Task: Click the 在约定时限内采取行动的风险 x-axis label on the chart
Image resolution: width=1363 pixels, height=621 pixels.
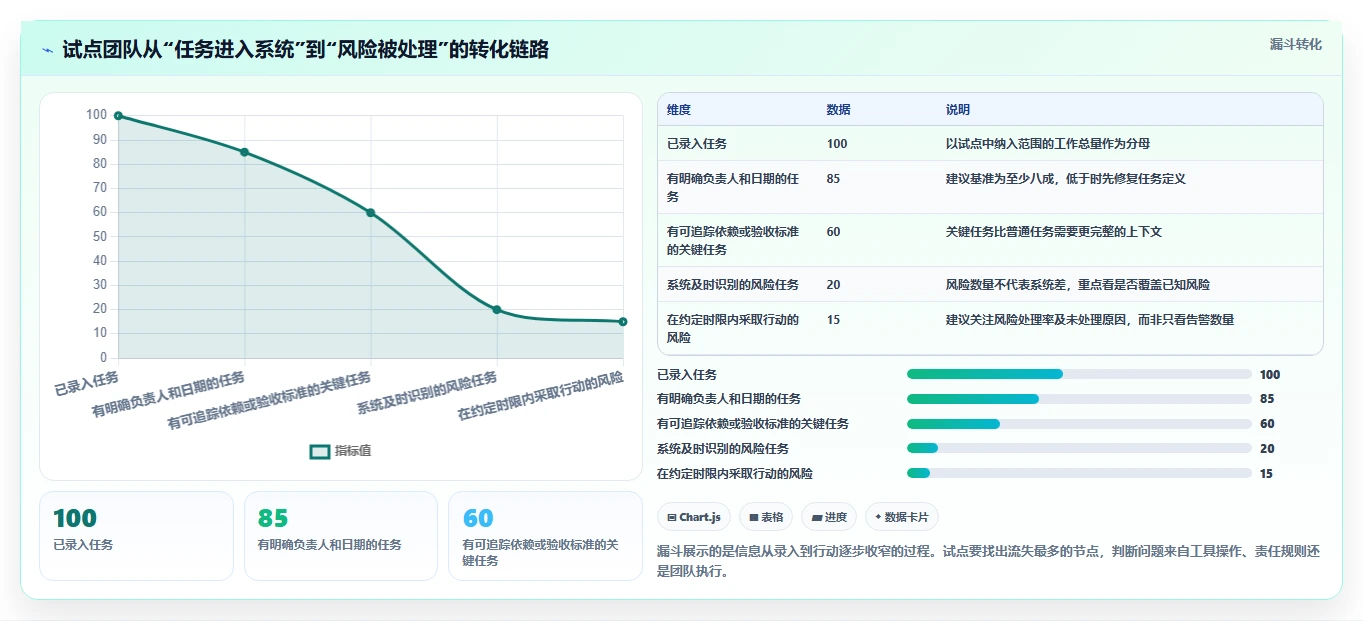Action: [541, 396]
